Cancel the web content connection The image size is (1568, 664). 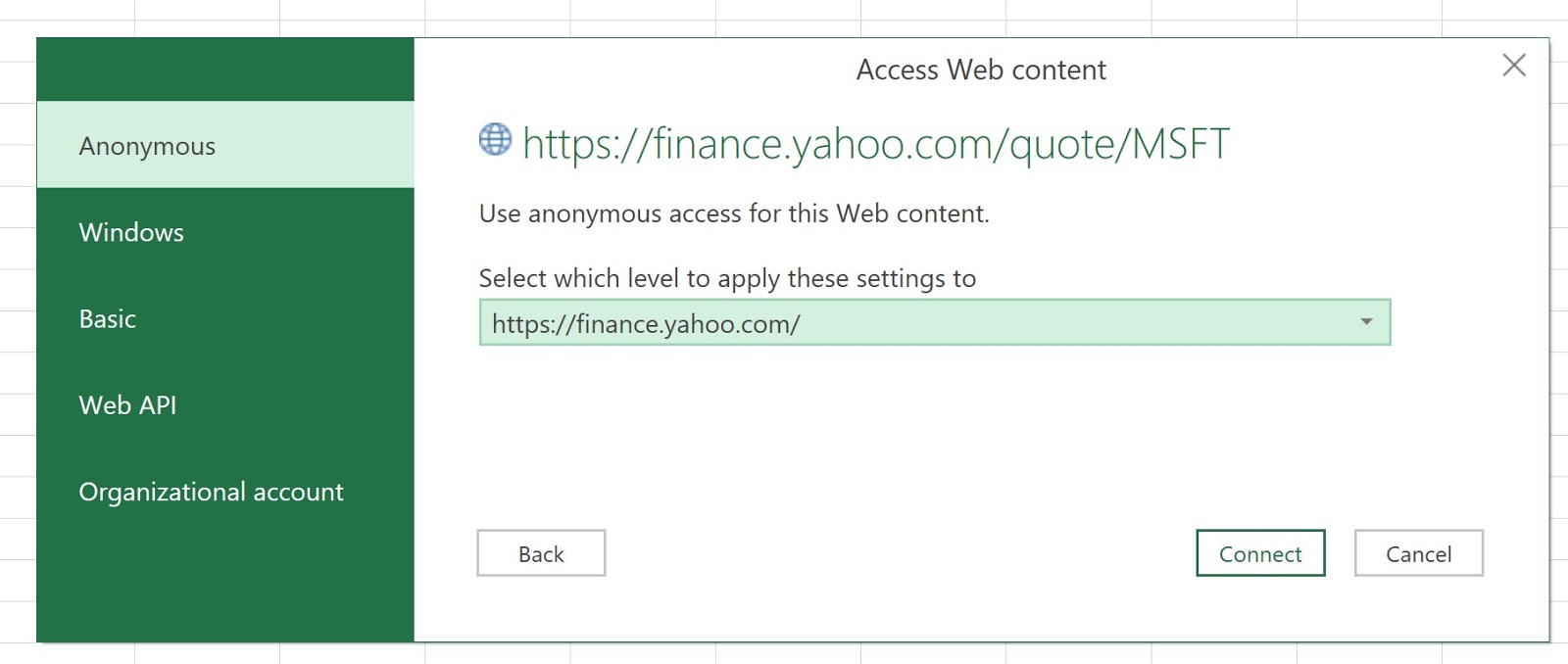[1419, 553]
